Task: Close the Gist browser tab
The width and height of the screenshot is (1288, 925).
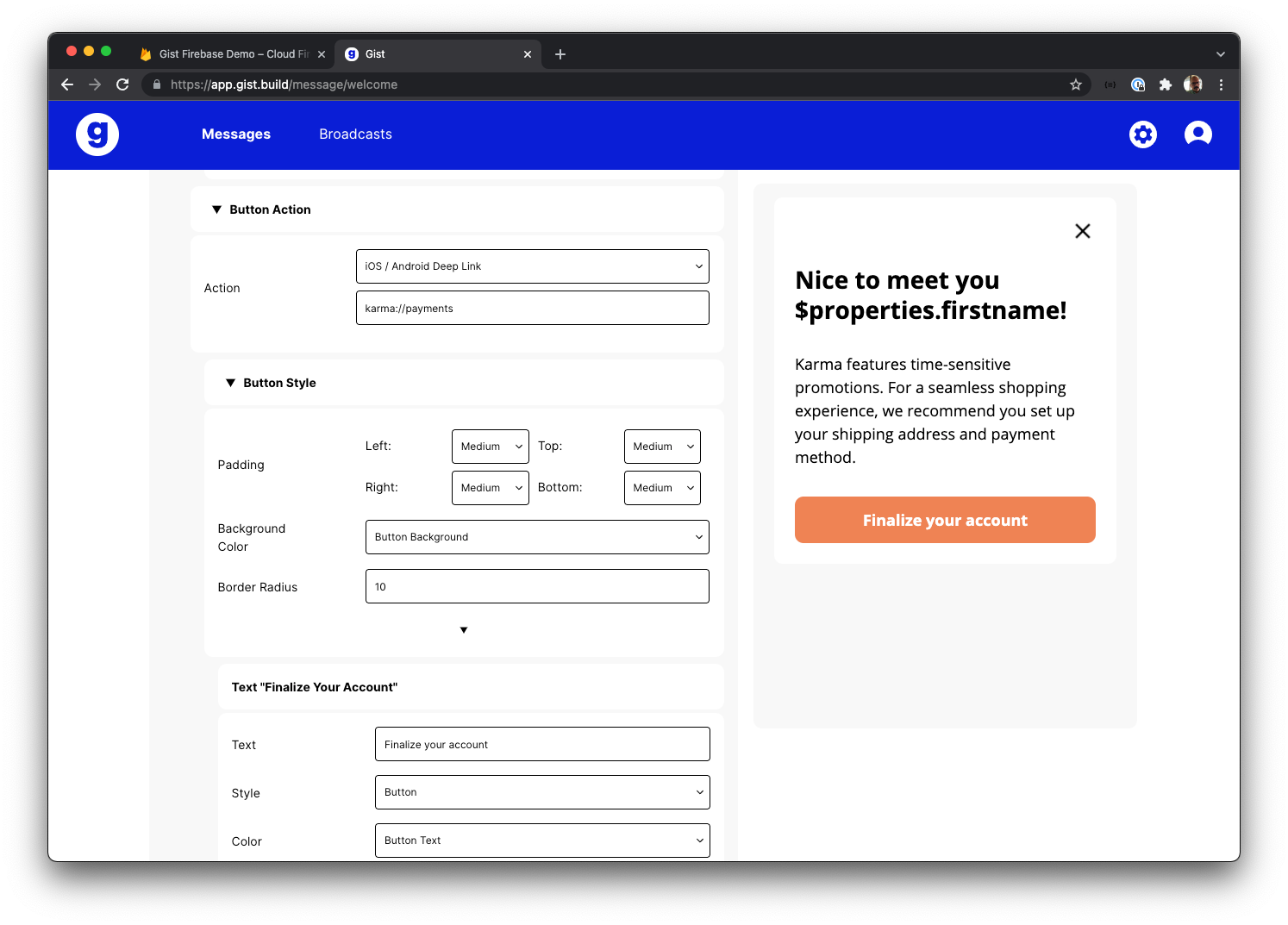Action: pyautogui.click(x=528, y=54)
